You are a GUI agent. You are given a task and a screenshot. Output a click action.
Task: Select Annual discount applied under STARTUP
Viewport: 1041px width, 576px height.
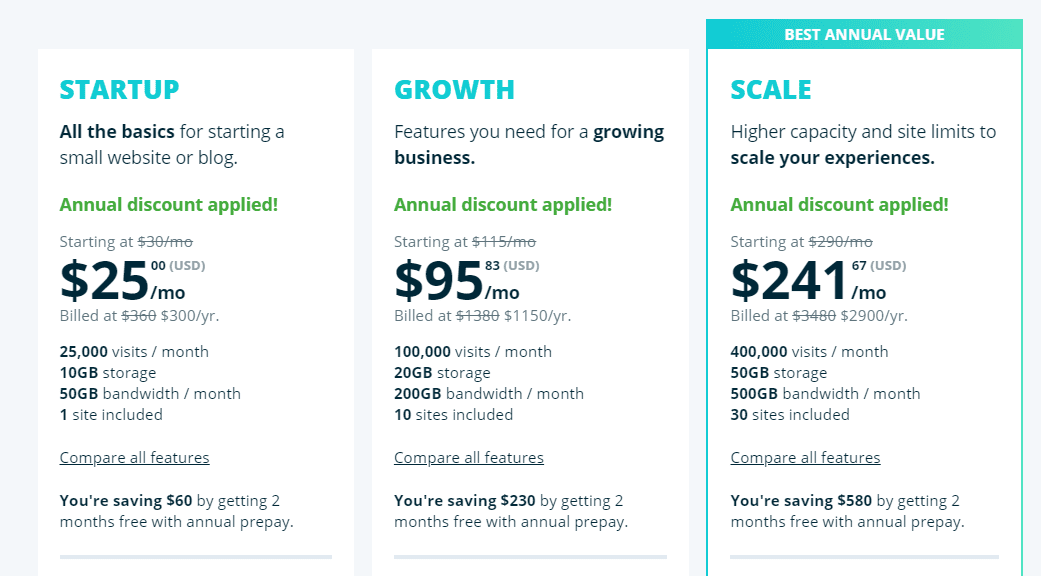pyautogui.click(x=168, y=204)
